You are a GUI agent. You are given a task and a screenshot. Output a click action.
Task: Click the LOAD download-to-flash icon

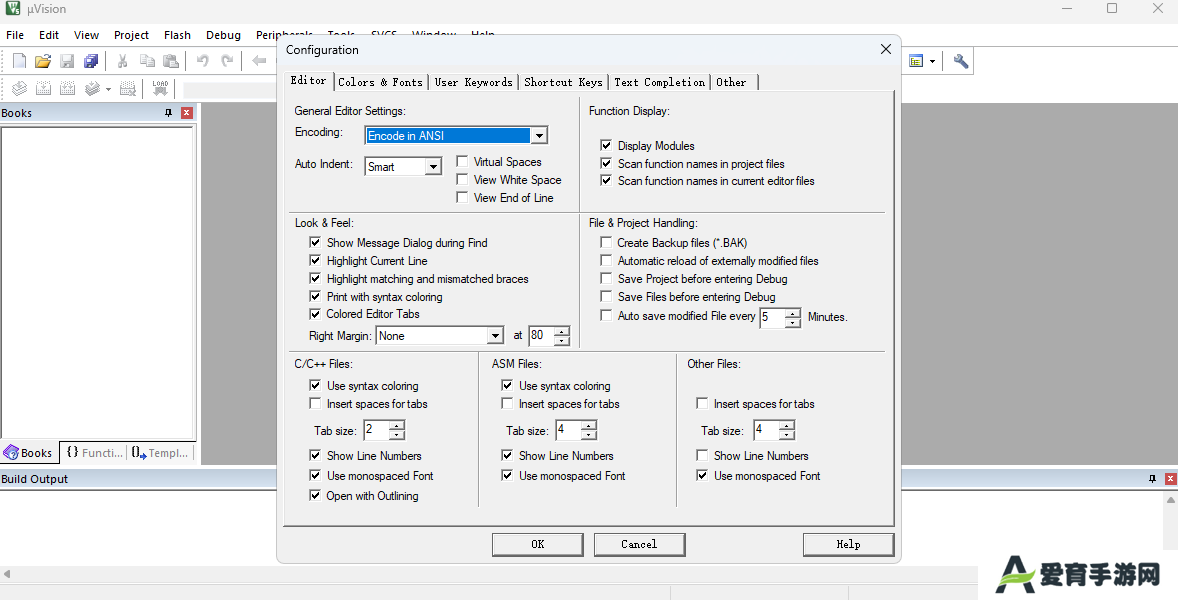(160, 89)
